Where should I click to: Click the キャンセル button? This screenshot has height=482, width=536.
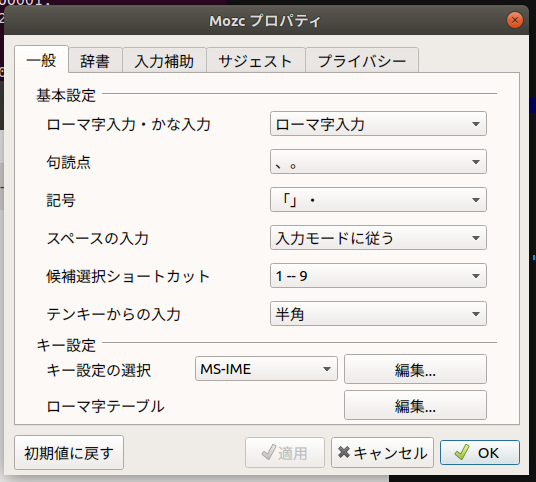382,453
